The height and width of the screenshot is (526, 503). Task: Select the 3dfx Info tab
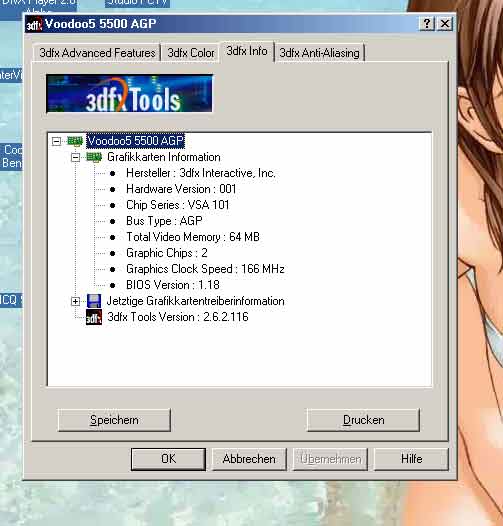247,51
